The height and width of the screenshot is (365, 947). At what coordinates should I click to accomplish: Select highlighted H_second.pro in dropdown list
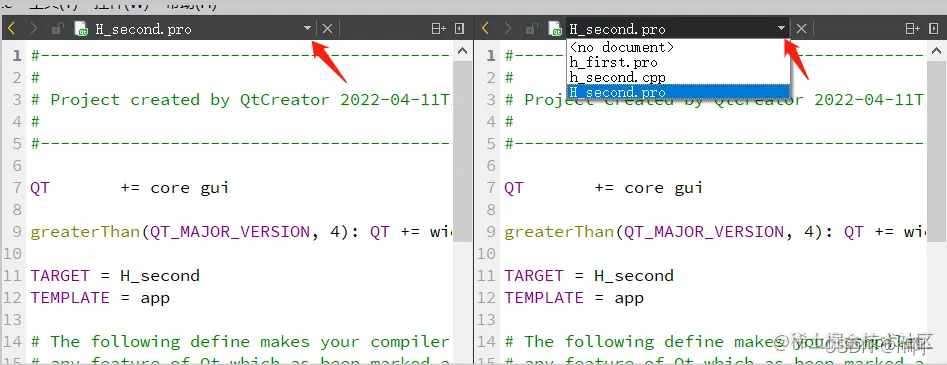pyautogui.click(x=678, y=92)
